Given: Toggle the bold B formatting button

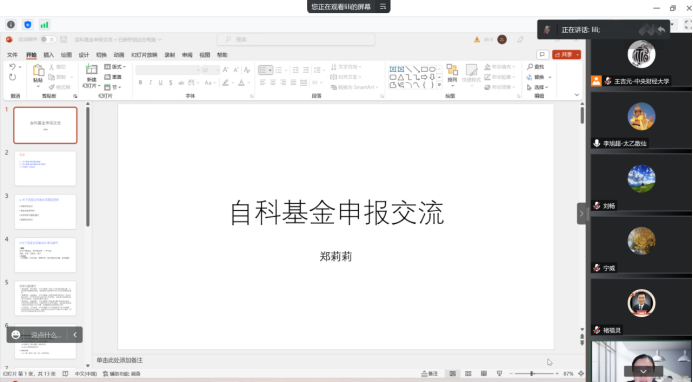Looking at the screenshot, I should pyautogui.click(x=141, y=83).
